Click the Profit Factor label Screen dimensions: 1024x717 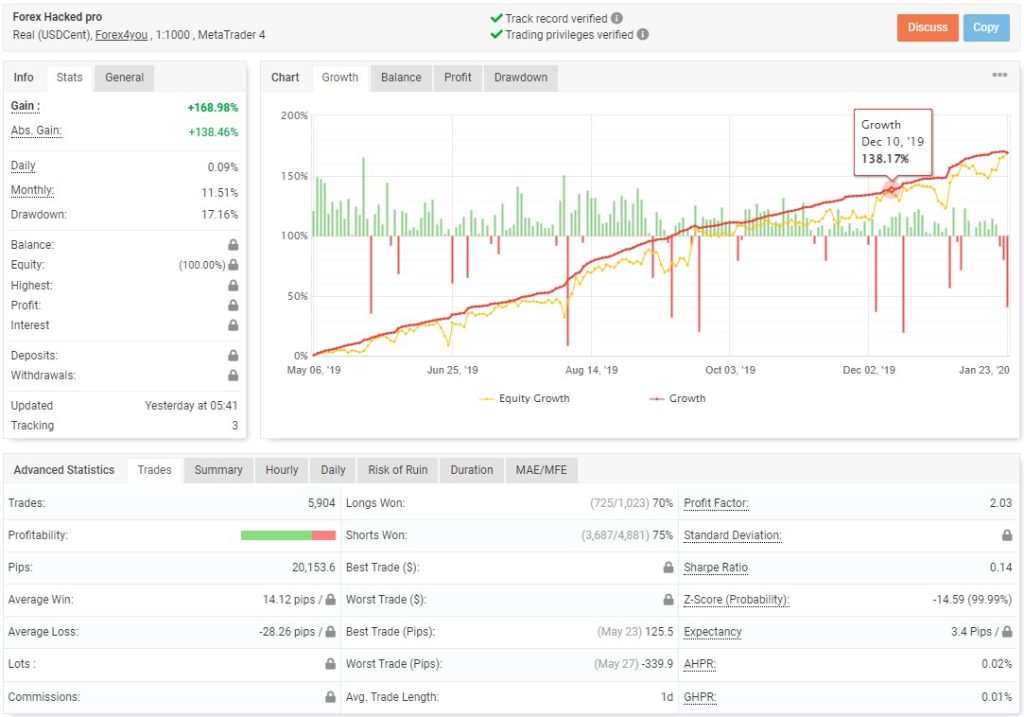click(716, 503)
